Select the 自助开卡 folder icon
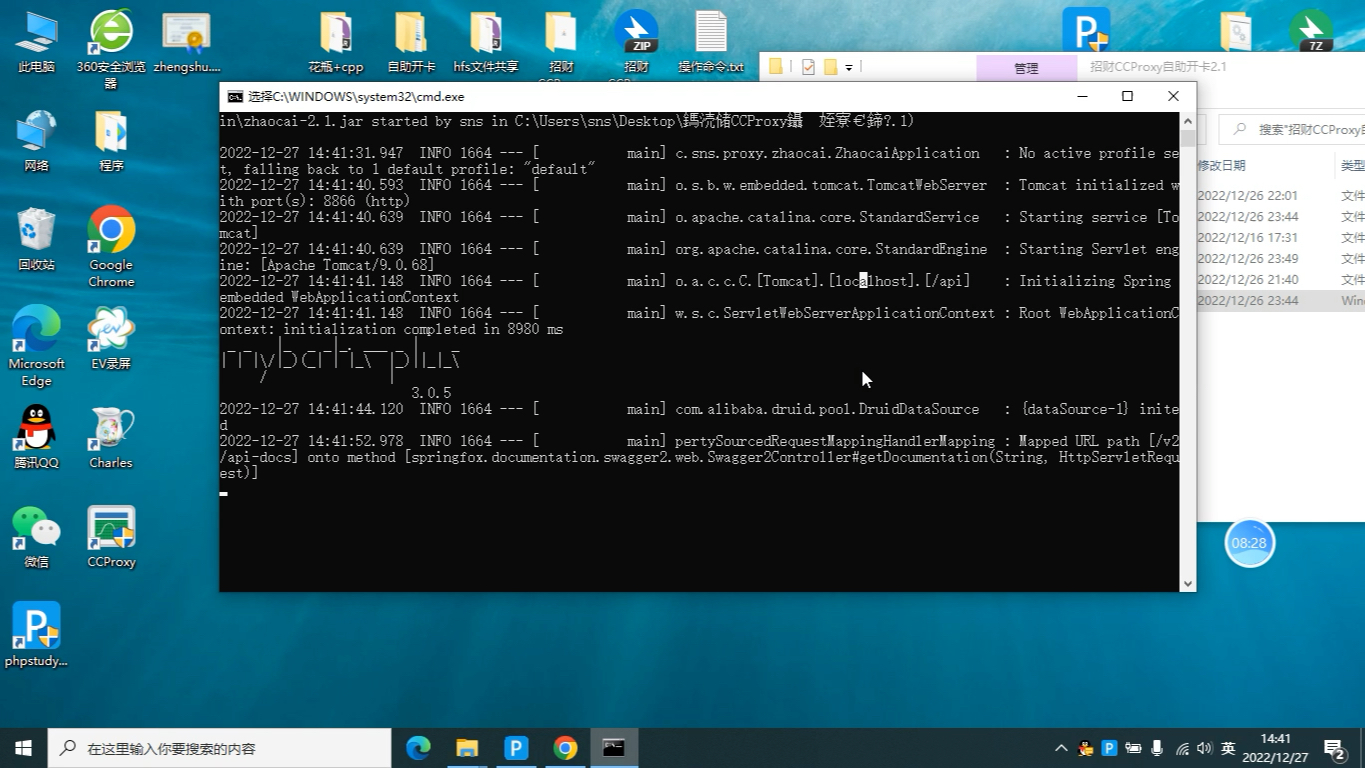The width and height of the screenshot is (1365, 768). 411,42
